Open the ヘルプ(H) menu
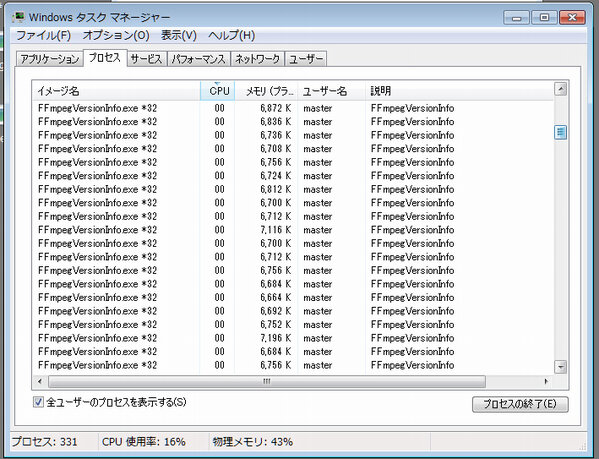Screen dimensions: 599x459 232,36
